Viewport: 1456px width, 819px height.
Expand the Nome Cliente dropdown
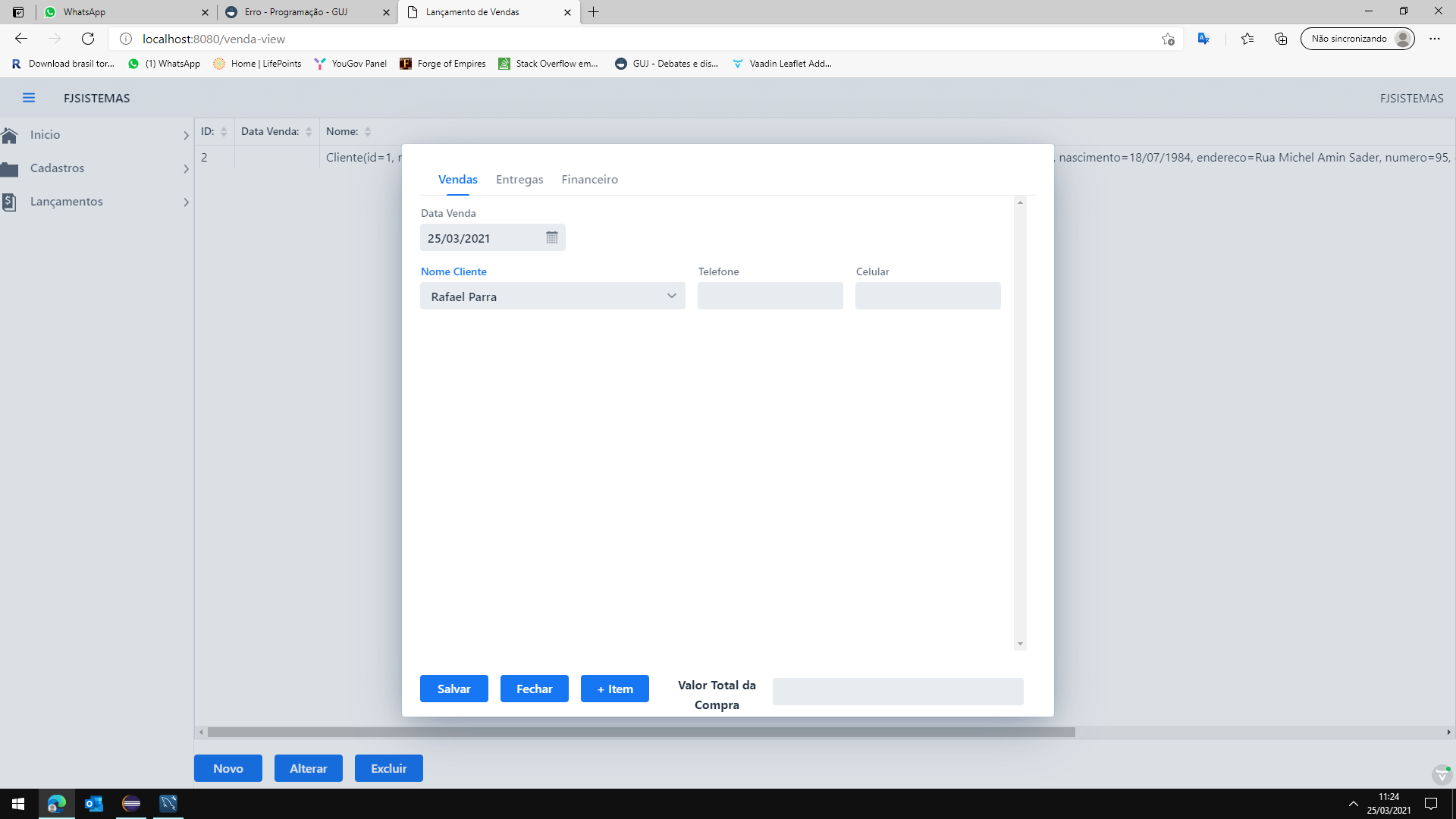[x=671, y=296]
